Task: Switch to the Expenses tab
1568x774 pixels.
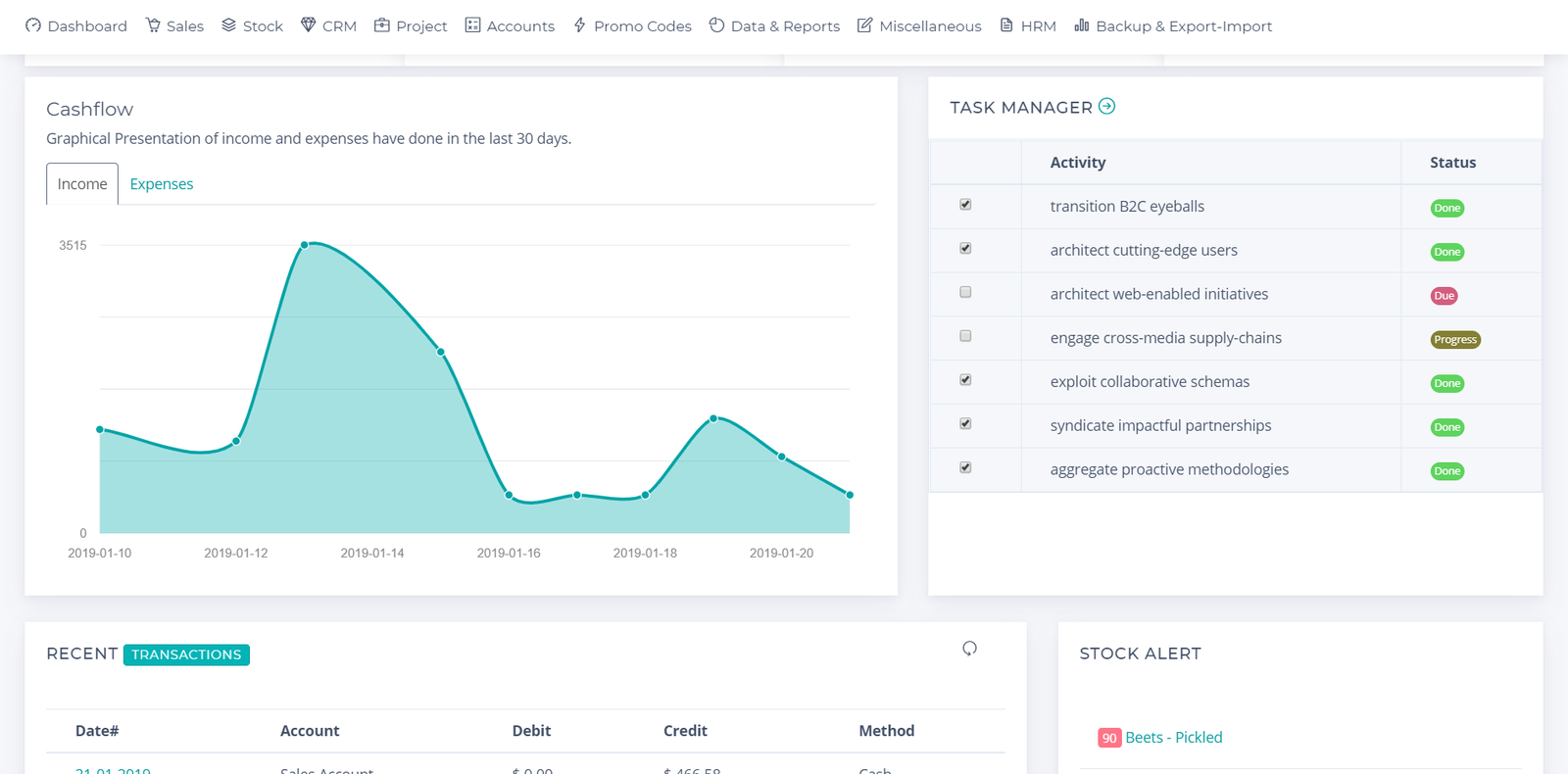Action: [162, 184]
